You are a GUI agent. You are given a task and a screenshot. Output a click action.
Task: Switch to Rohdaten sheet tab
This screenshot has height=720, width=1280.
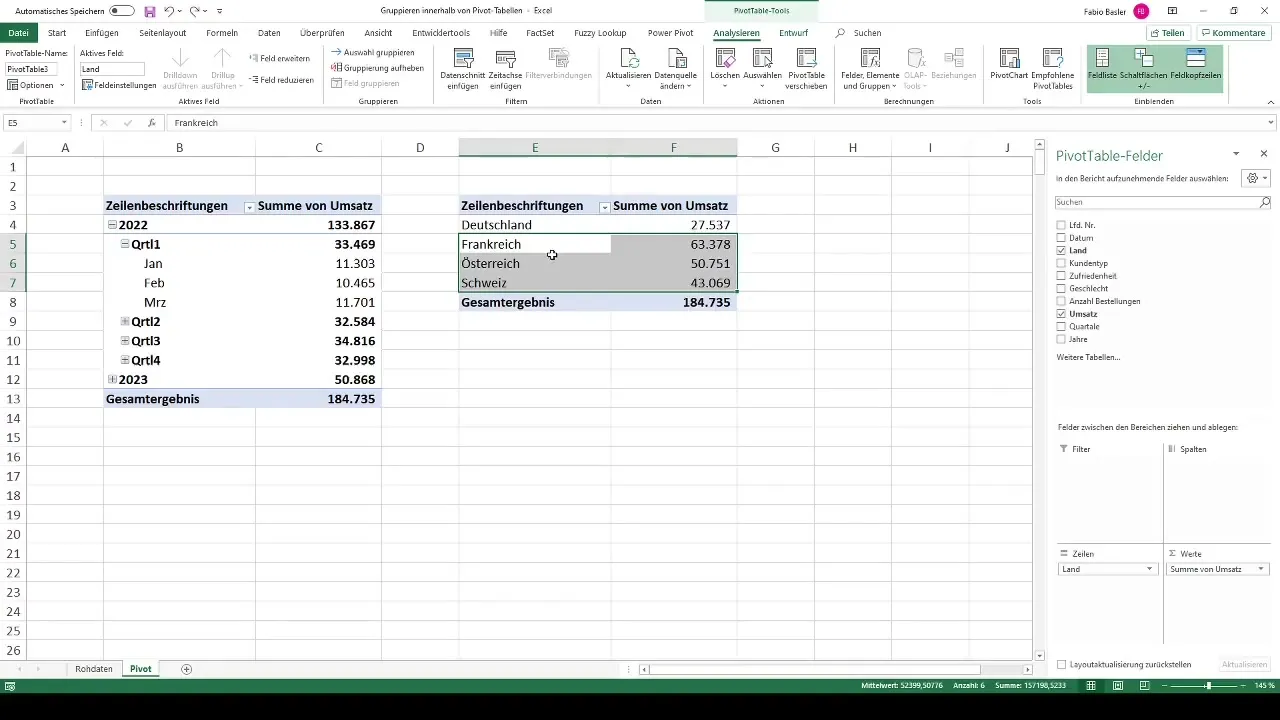(x=94, y=669)
